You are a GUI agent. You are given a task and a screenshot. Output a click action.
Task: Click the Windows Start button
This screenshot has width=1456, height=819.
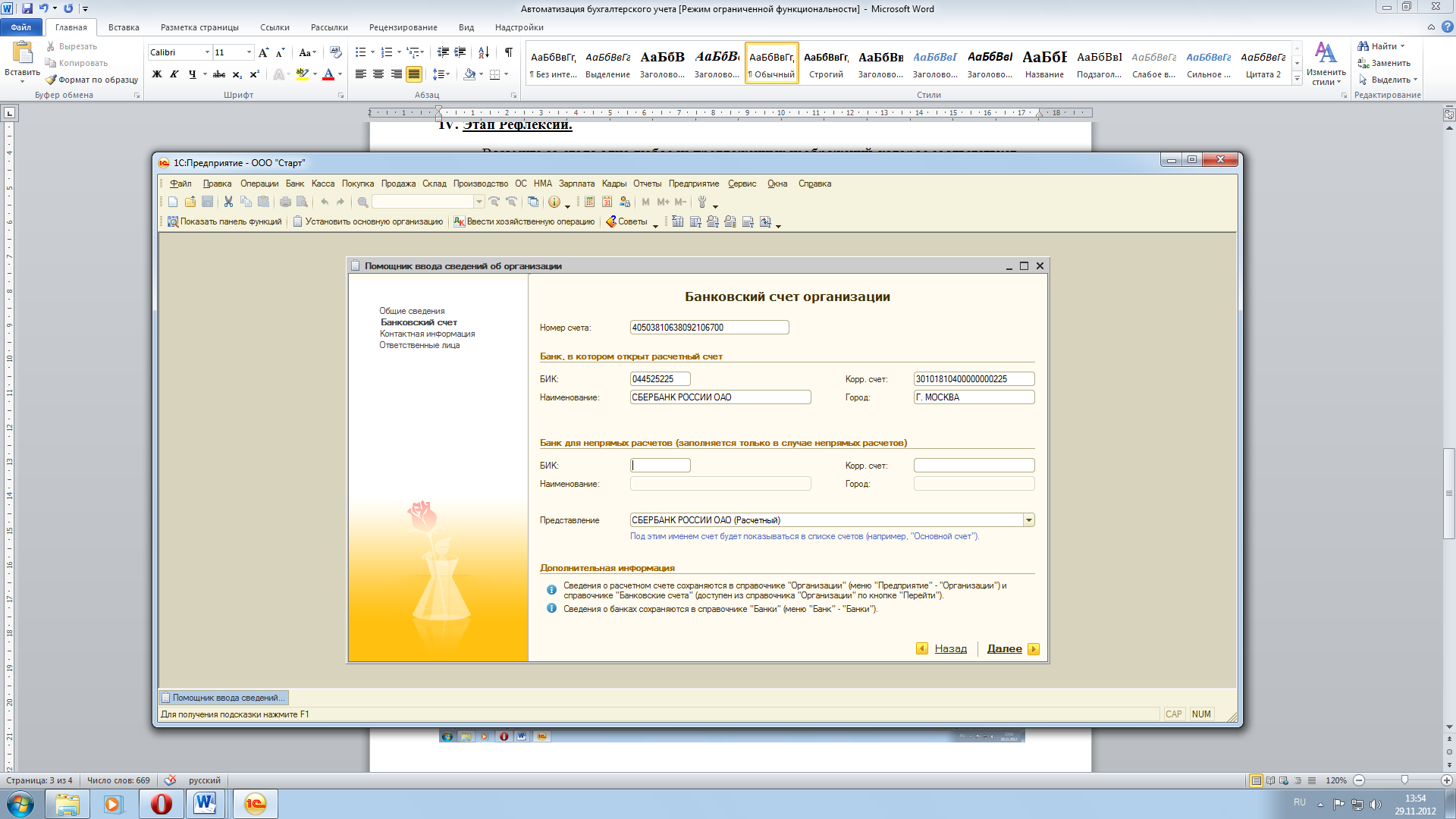pyautogui.click(x=20, y=804)
